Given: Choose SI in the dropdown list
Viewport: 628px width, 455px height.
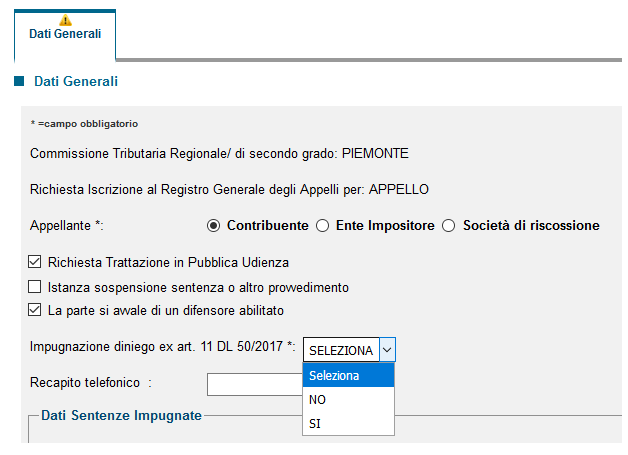Looking at the screenshot, I should (348, 423).
